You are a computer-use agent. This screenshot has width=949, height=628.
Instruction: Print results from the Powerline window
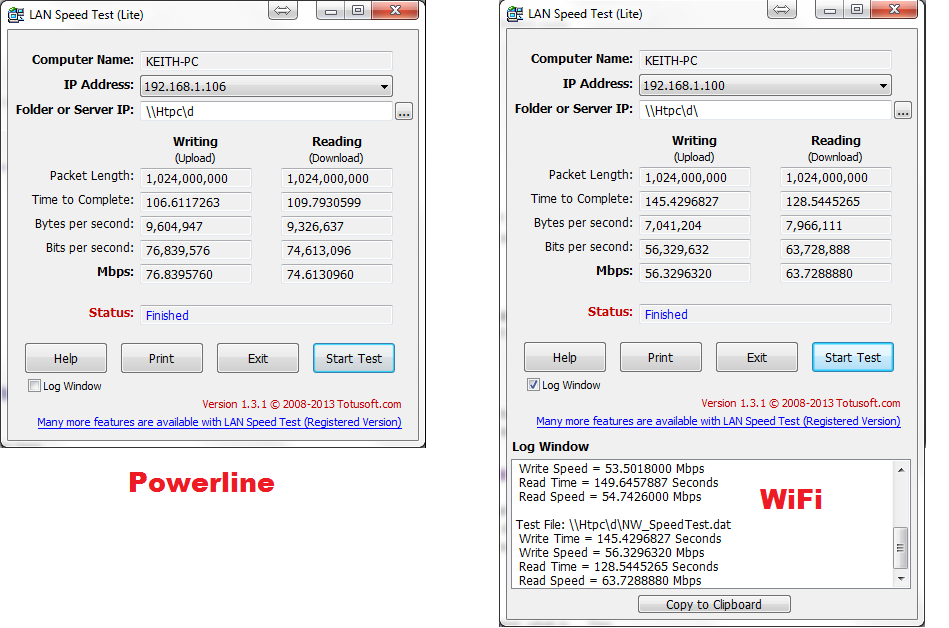tap(161, 357)
